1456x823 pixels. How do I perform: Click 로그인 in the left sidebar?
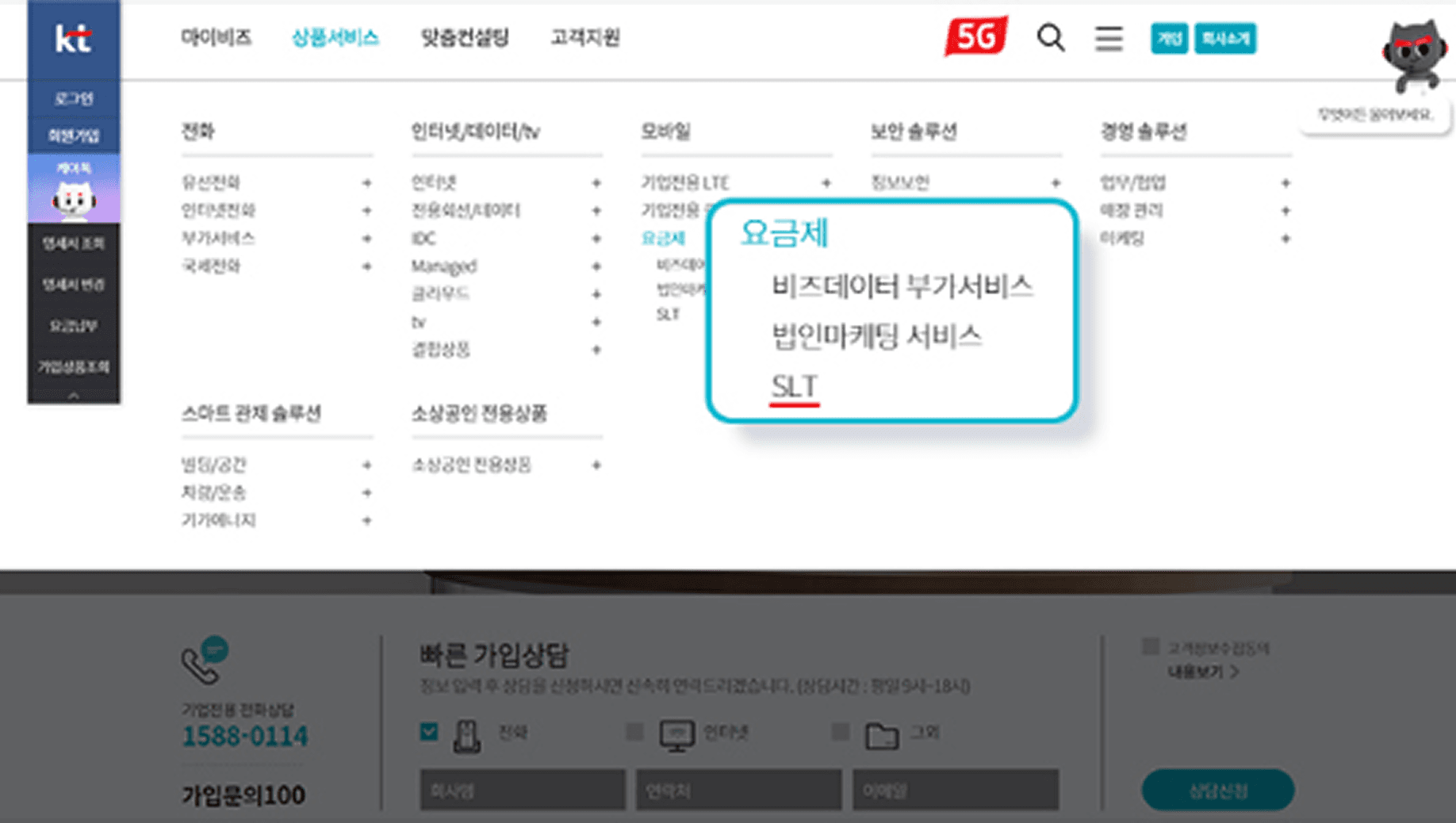tap(74, 99)
